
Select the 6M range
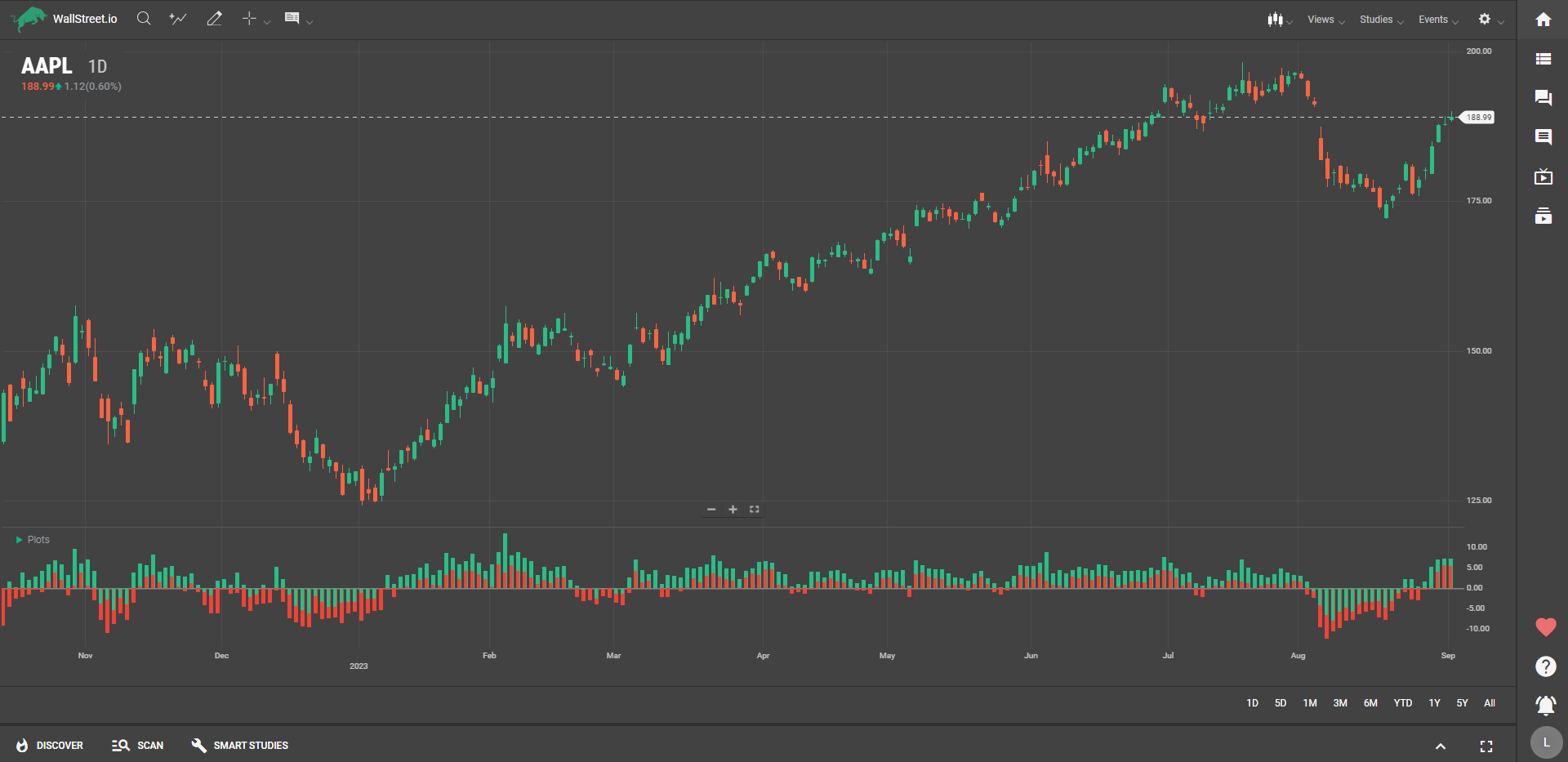[1370, 703]
